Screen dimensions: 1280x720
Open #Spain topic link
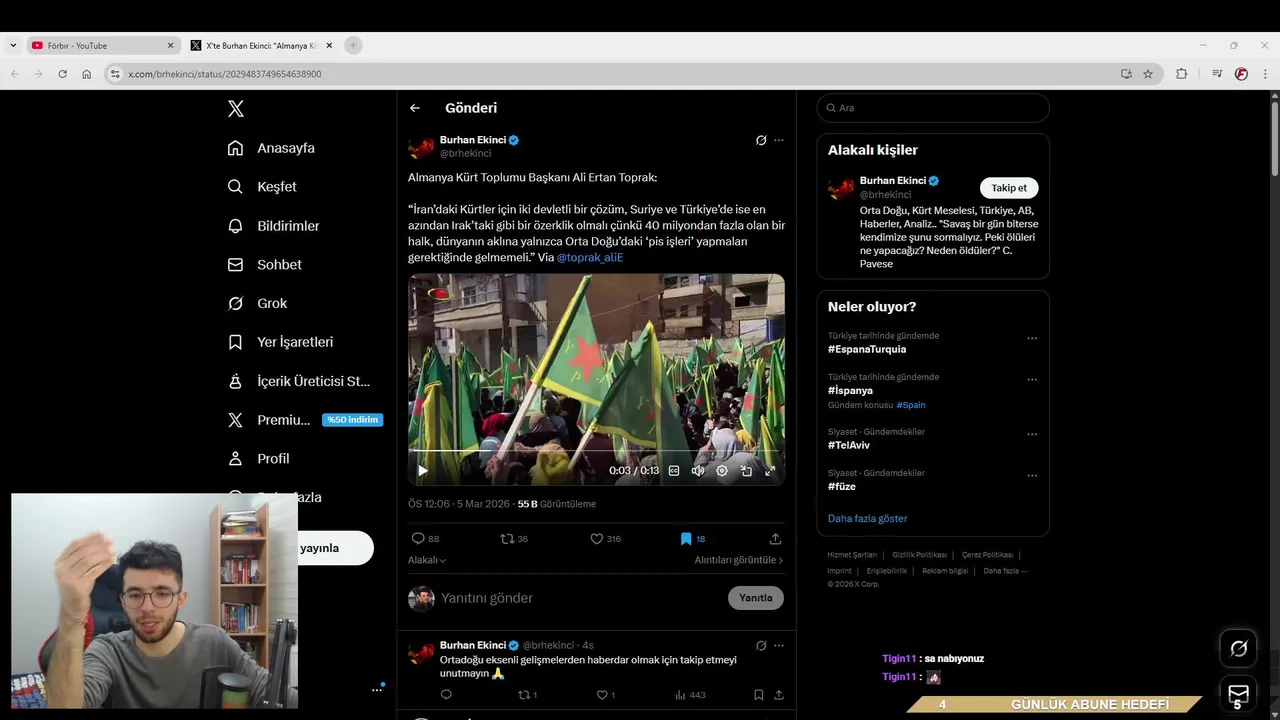(911, 405)
